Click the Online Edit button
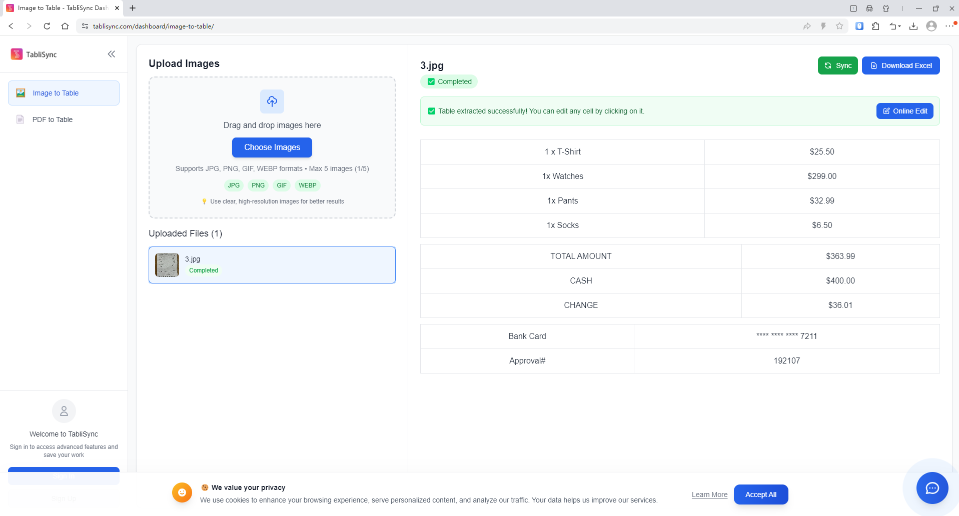Viewport: 959px width, 516px height. (x=905, y=111)
